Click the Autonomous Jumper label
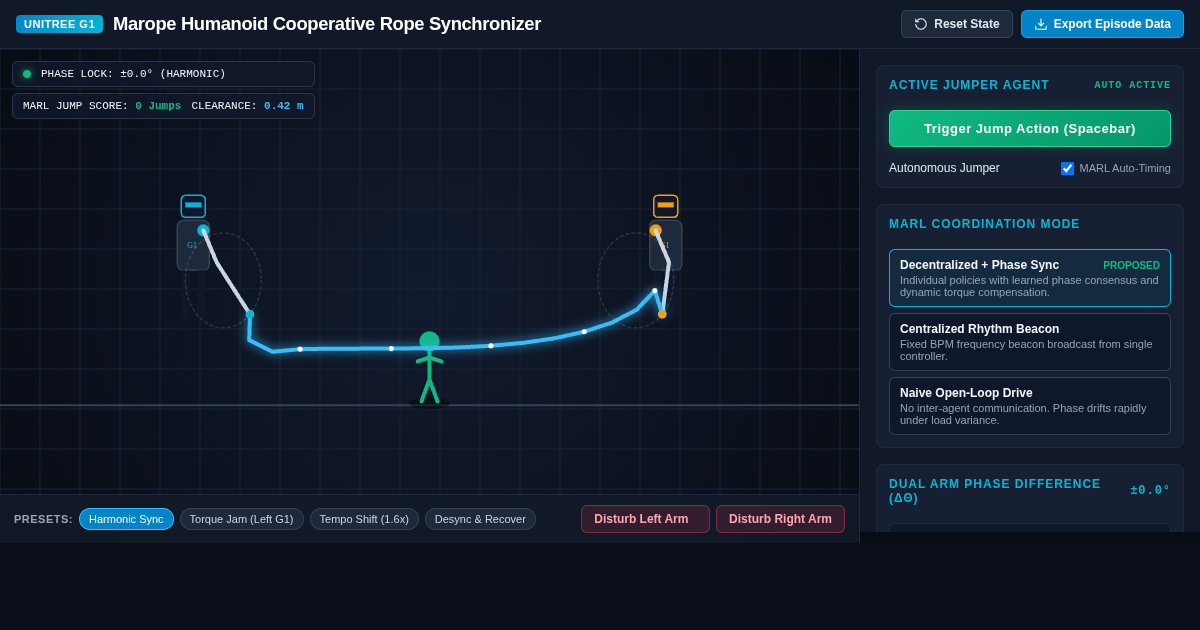 coord(944,168)
